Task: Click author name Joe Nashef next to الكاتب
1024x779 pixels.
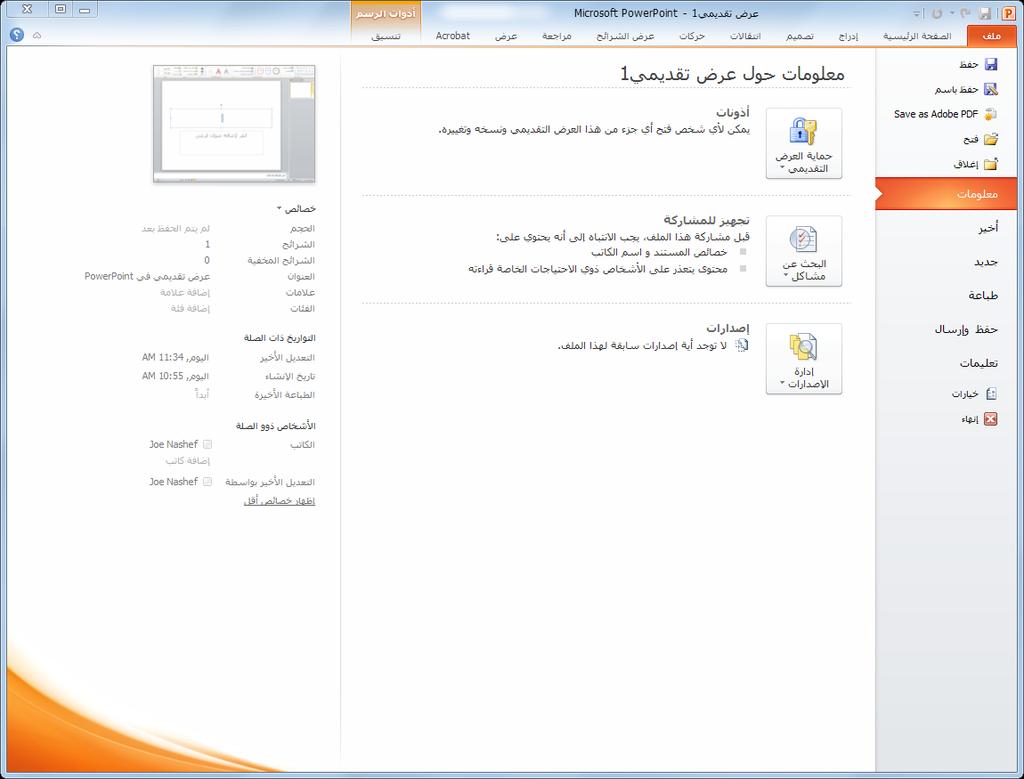Action: pyautogui.click(x=173, y=444)
